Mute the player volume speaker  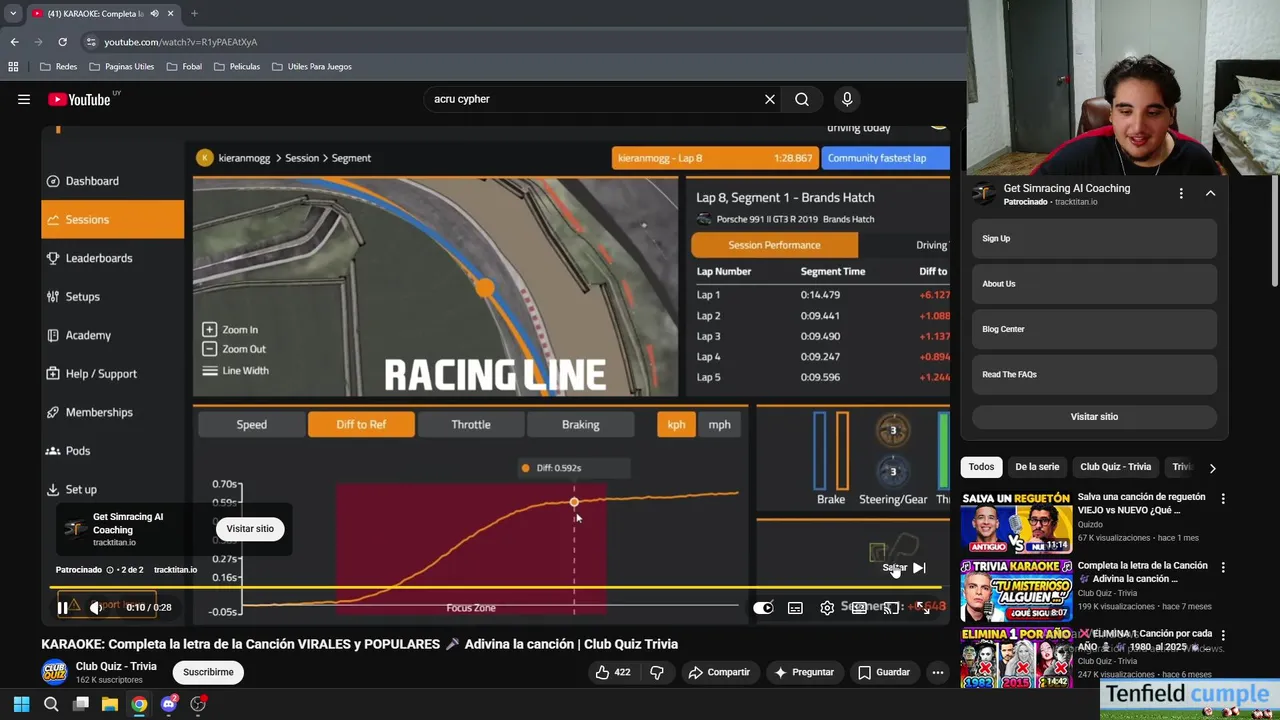[x=95, y=607]
